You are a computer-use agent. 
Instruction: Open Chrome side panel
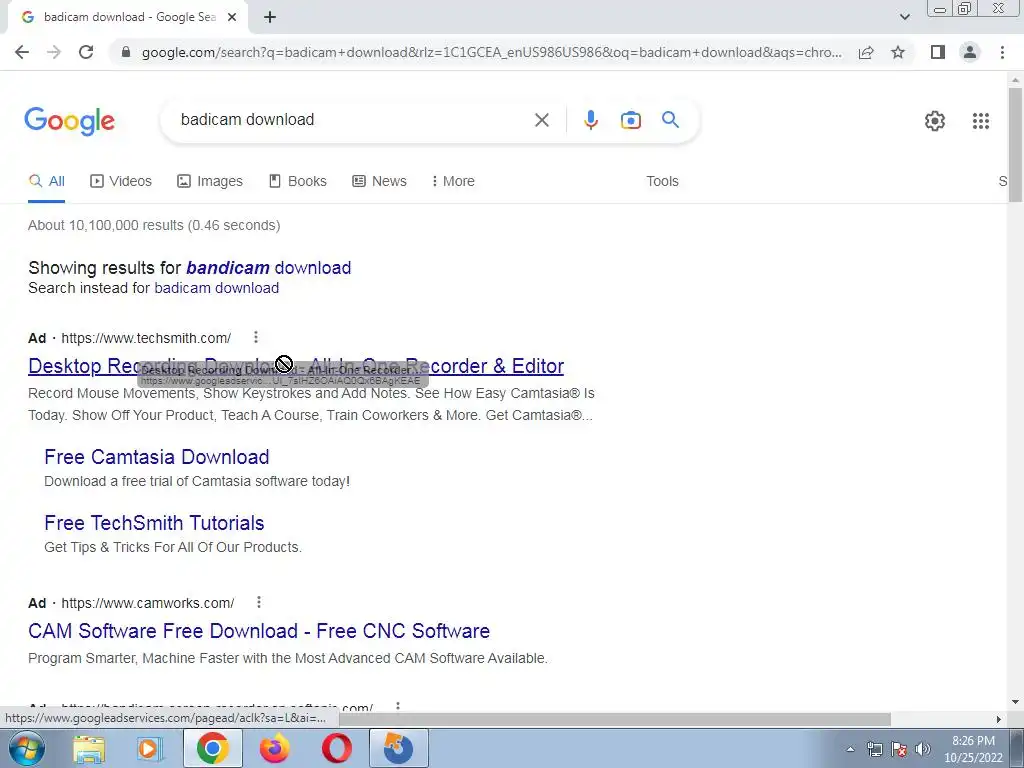938,52
